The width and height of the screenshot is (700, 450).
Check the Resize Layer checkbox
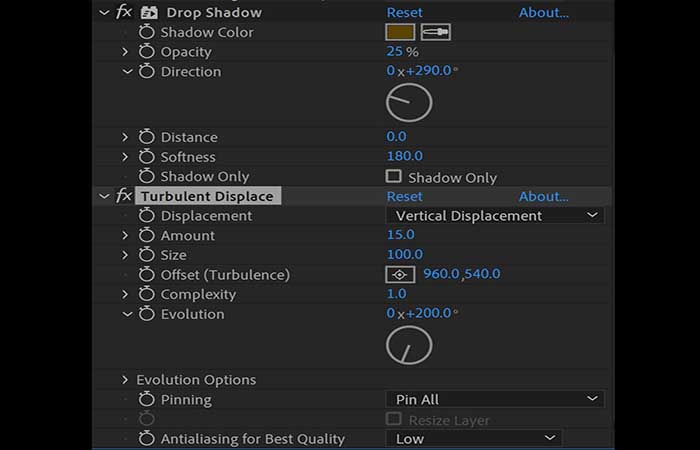tap(393, 419)
